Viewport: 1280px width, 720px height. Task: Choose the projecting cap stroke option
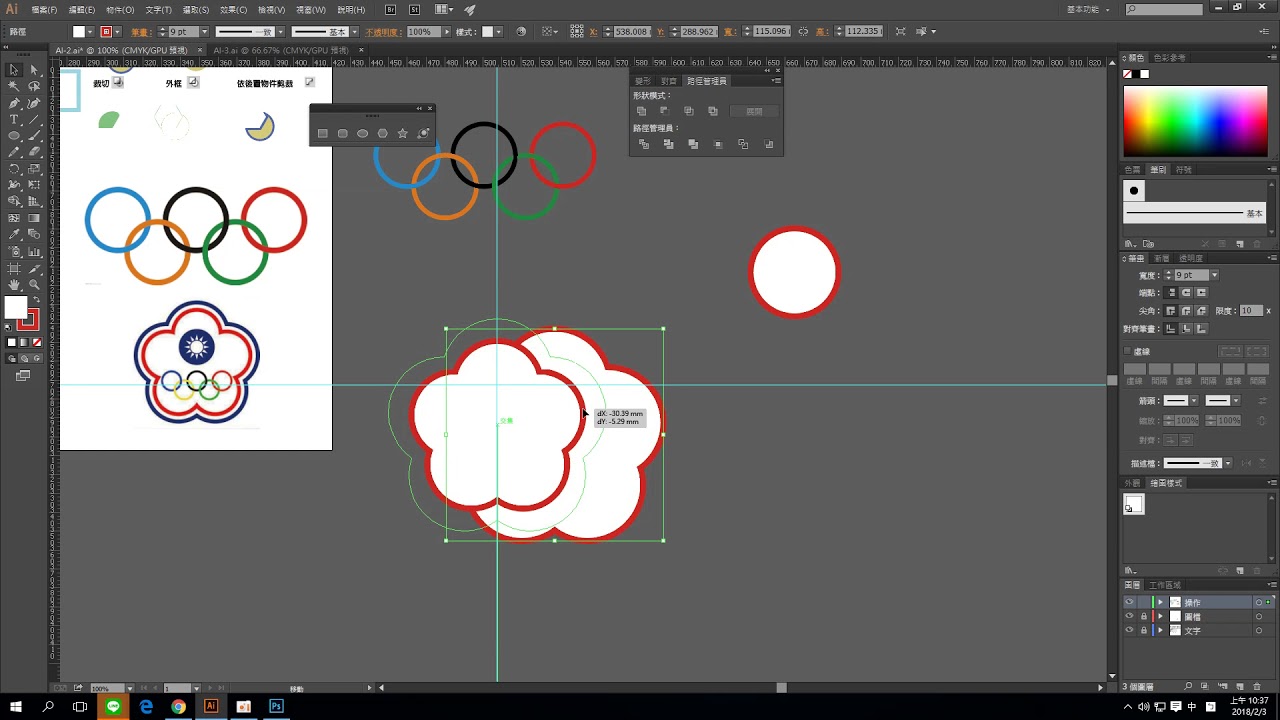pos(1199,292)
